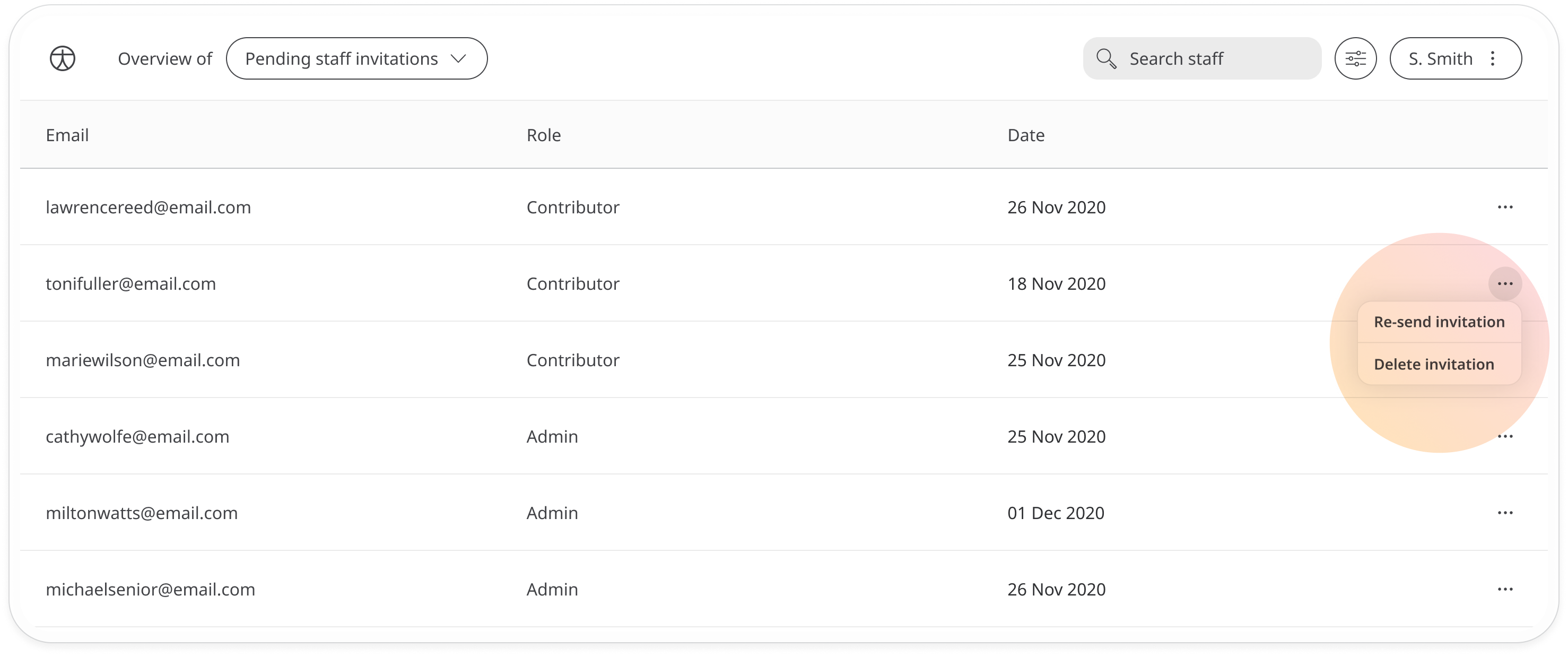Click the three-dot menu for miltonwatts
Screen dimensions: 1568x656
(1506, 513)
